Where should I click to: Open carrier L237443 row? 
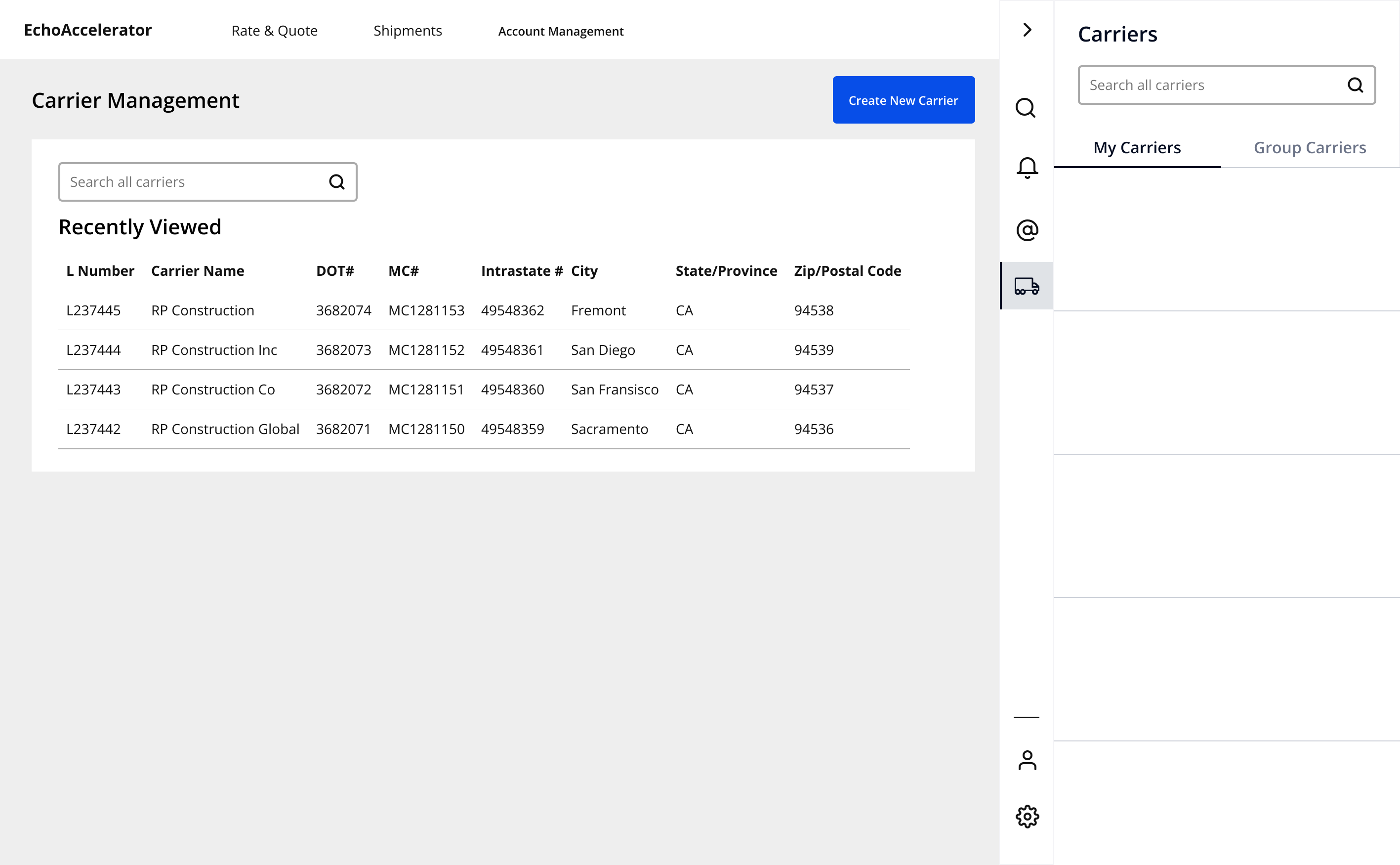tap(484, 389)
